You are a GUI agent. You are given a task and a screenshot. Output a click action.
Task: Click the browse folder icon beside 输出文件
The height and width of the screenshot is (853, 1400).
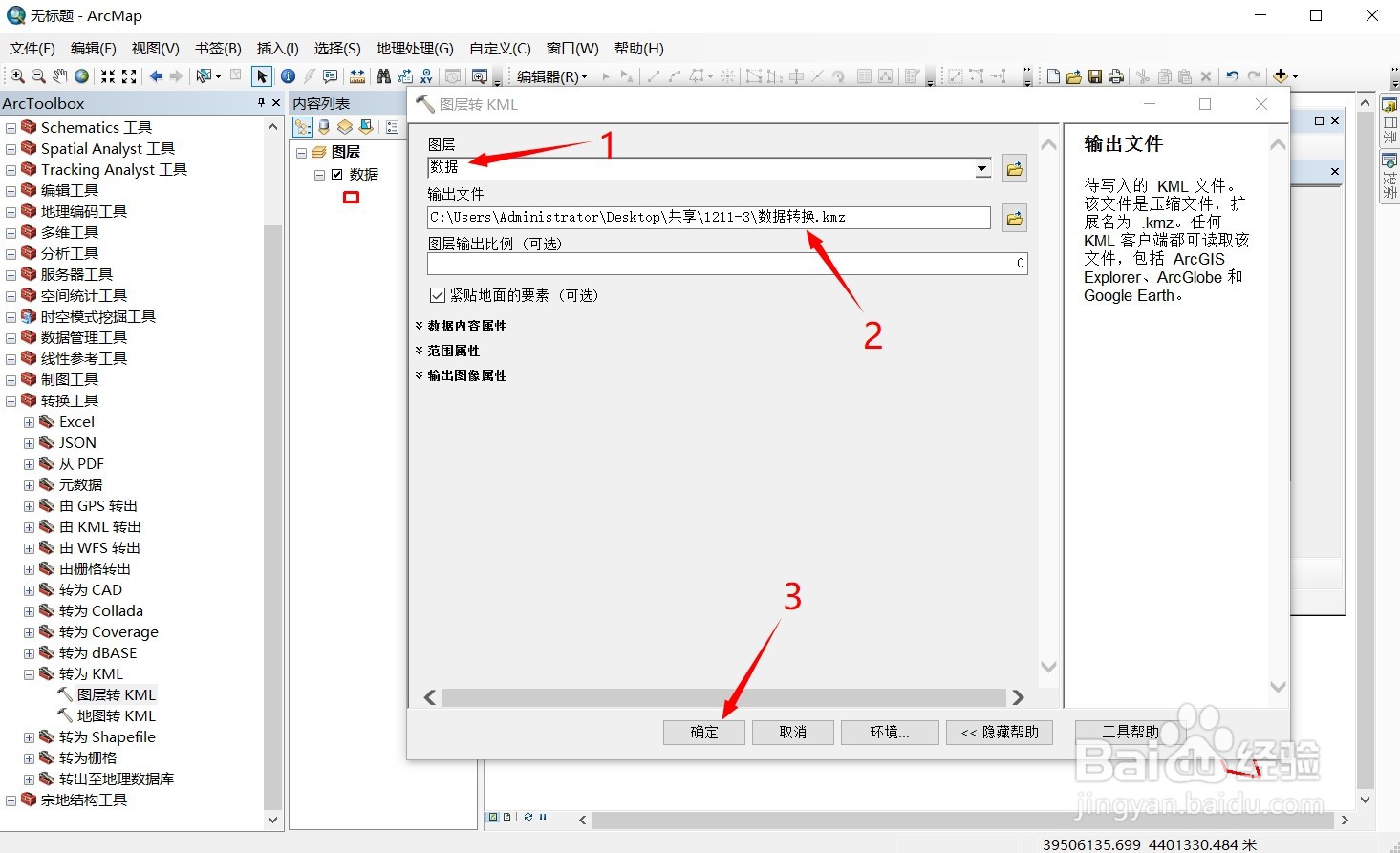1014,217
